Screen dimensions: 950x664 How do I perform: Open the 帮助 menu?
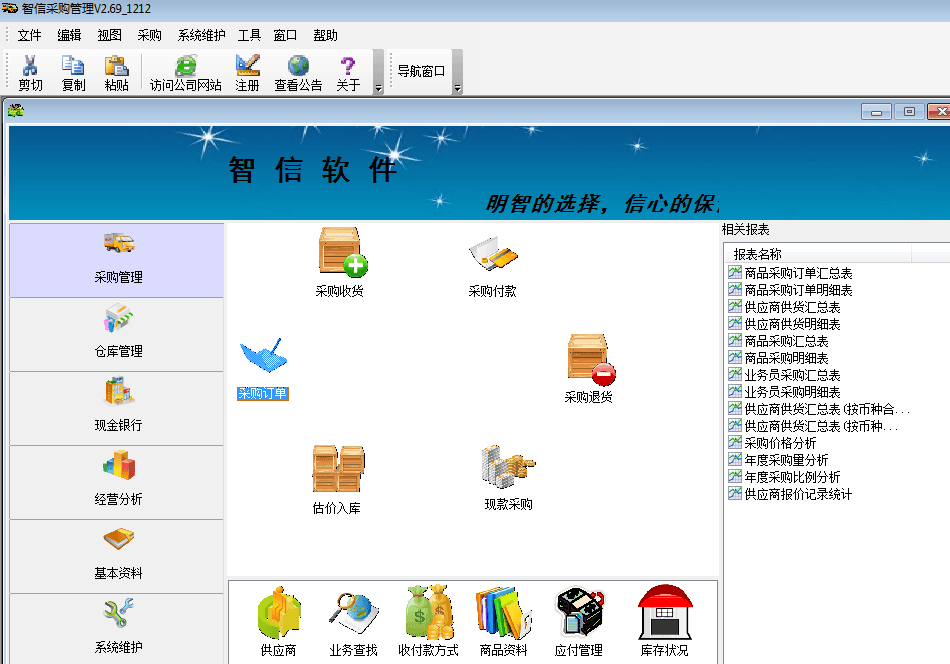(325, 35)
